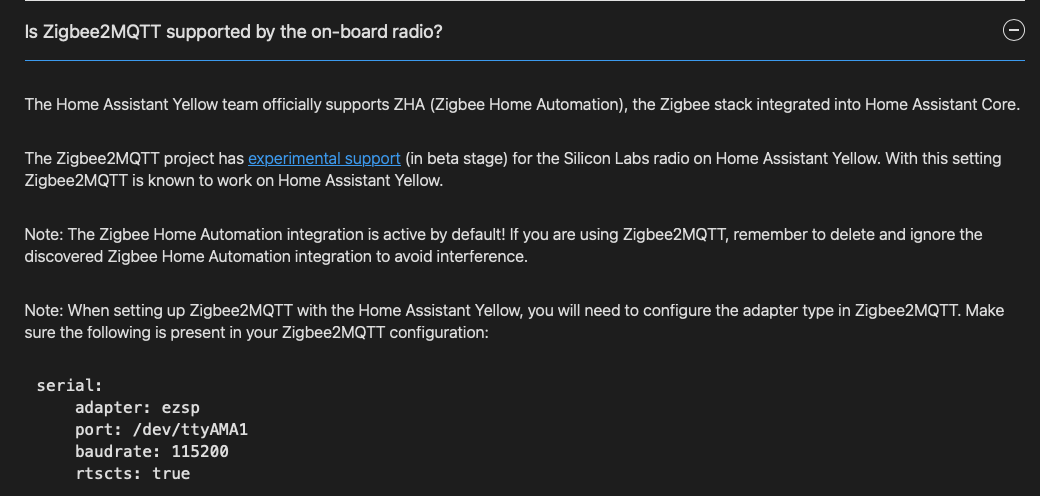Click the note about configuring the adapter type

pos(514,321)
